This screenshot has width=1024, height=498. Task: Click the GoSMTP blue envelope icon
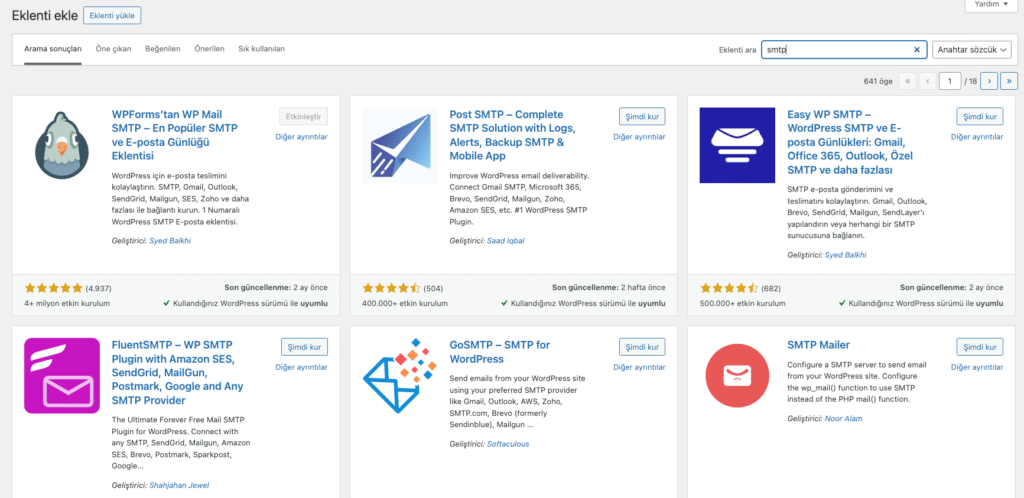[400, 375]
